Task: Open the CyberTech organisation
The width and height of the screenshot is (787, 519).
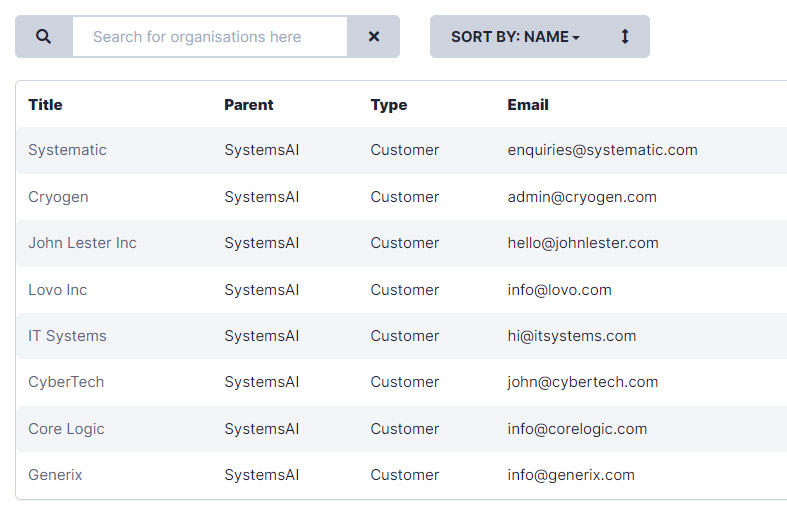Action: (66, 382)
